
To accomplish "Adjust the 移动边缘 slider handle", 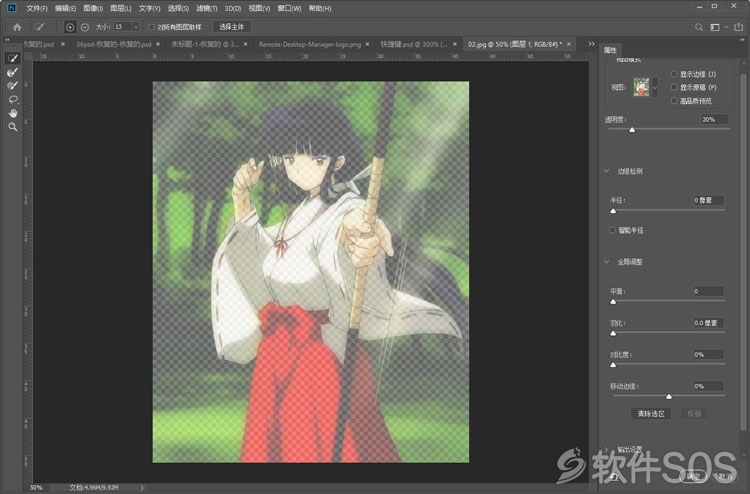I will click(669, 396).
